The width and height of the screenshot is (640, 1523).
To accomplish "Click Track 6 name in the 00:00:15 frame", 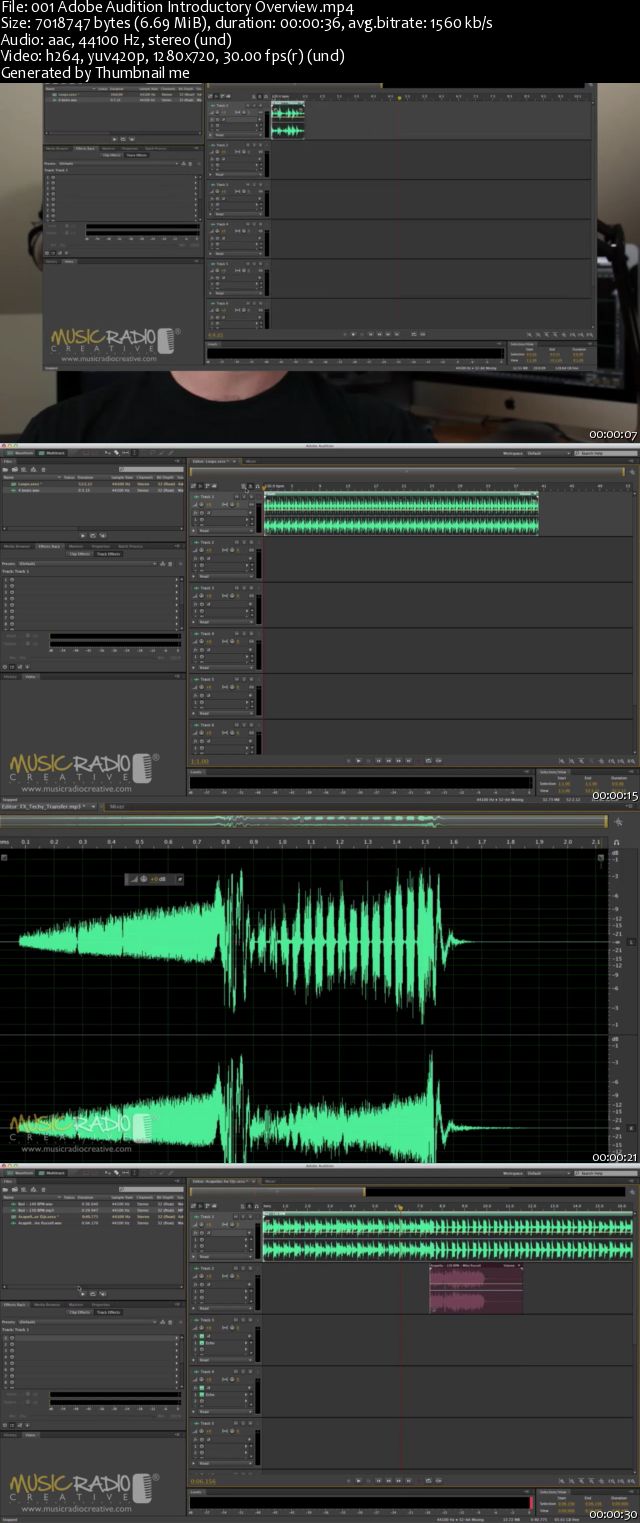I will (206, 724).
